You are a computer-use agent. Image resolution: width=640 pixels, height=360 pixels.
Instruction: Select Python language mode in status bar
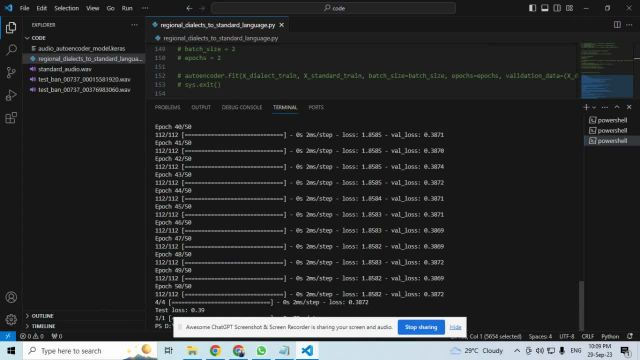[x=610, y=336]
